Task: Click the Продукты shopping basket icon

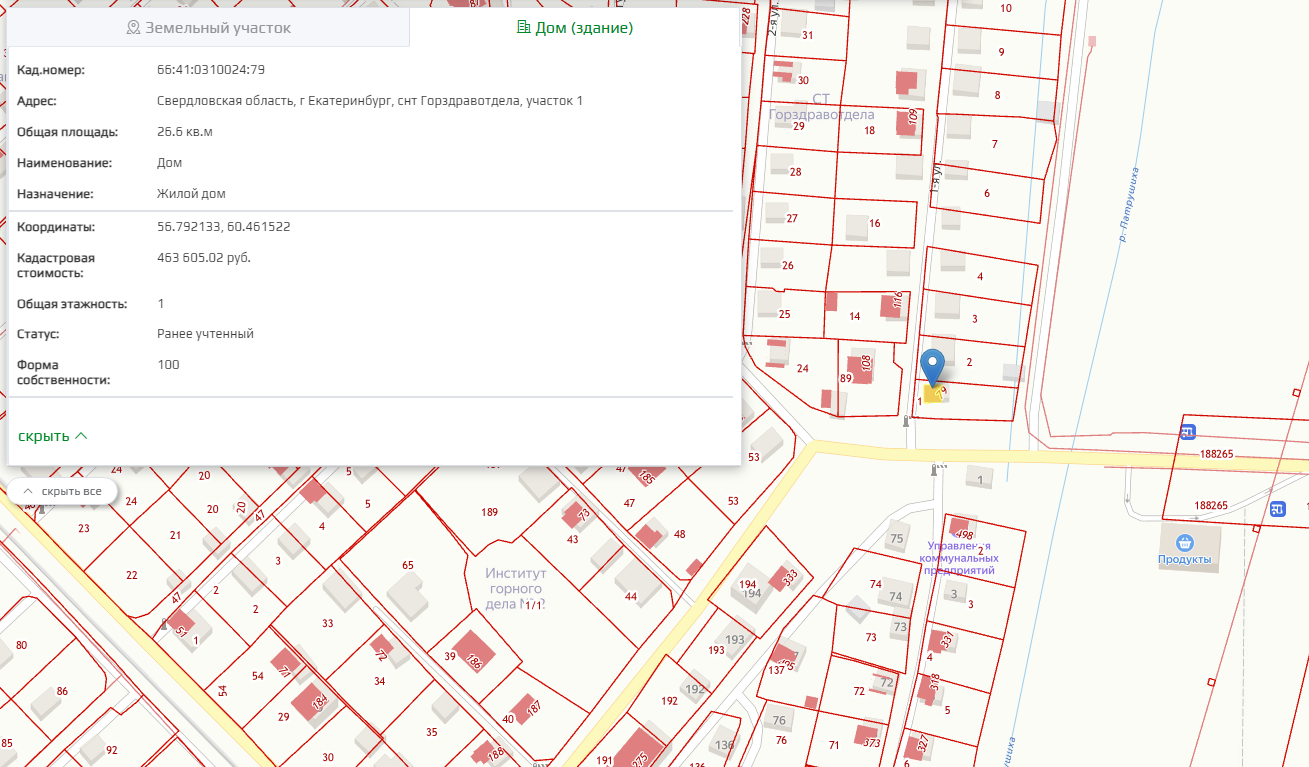Action: [x=1185, y=543]
